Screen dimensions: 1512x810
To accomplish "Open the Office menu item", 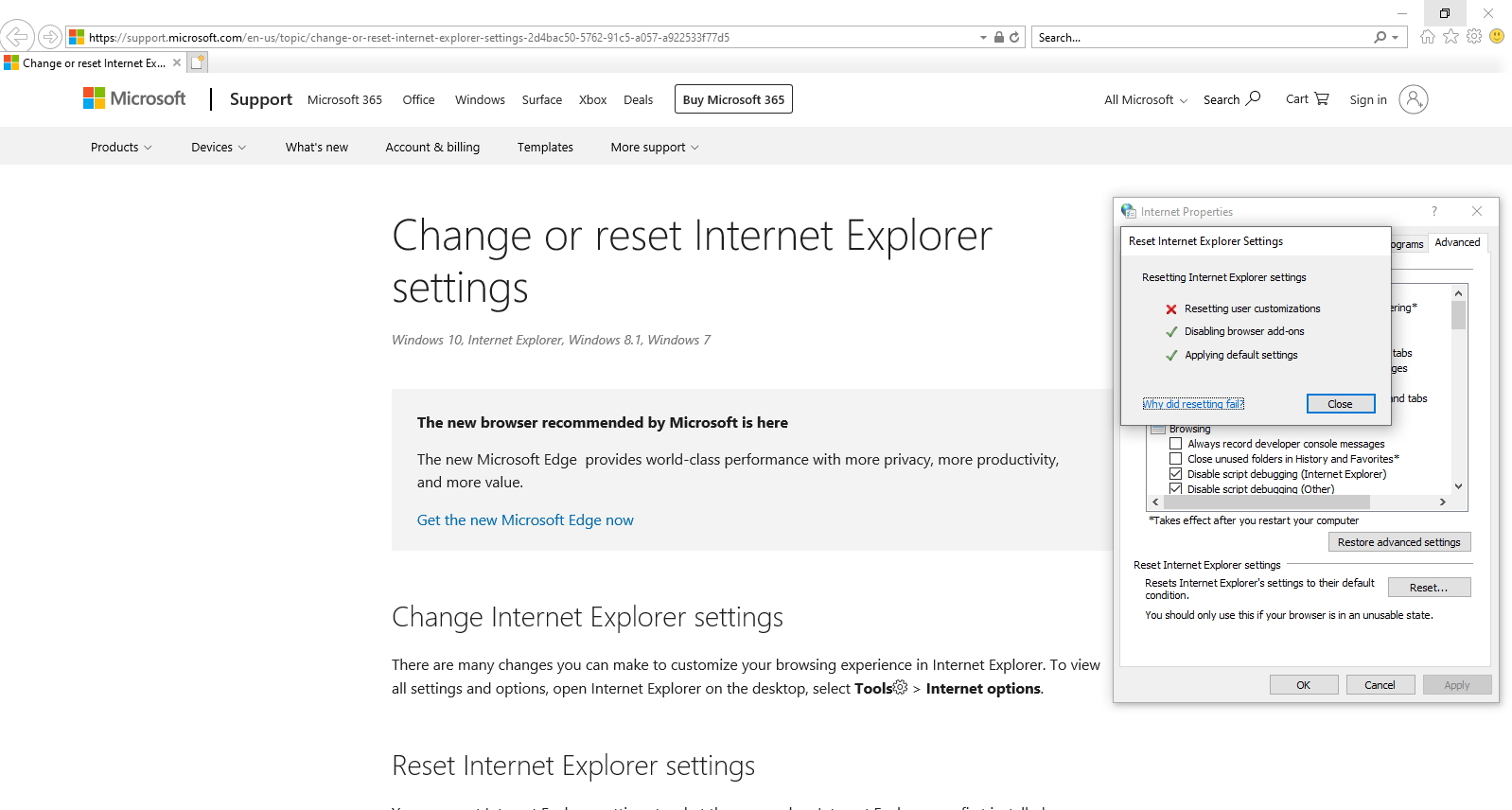I will tap(418, 99).
